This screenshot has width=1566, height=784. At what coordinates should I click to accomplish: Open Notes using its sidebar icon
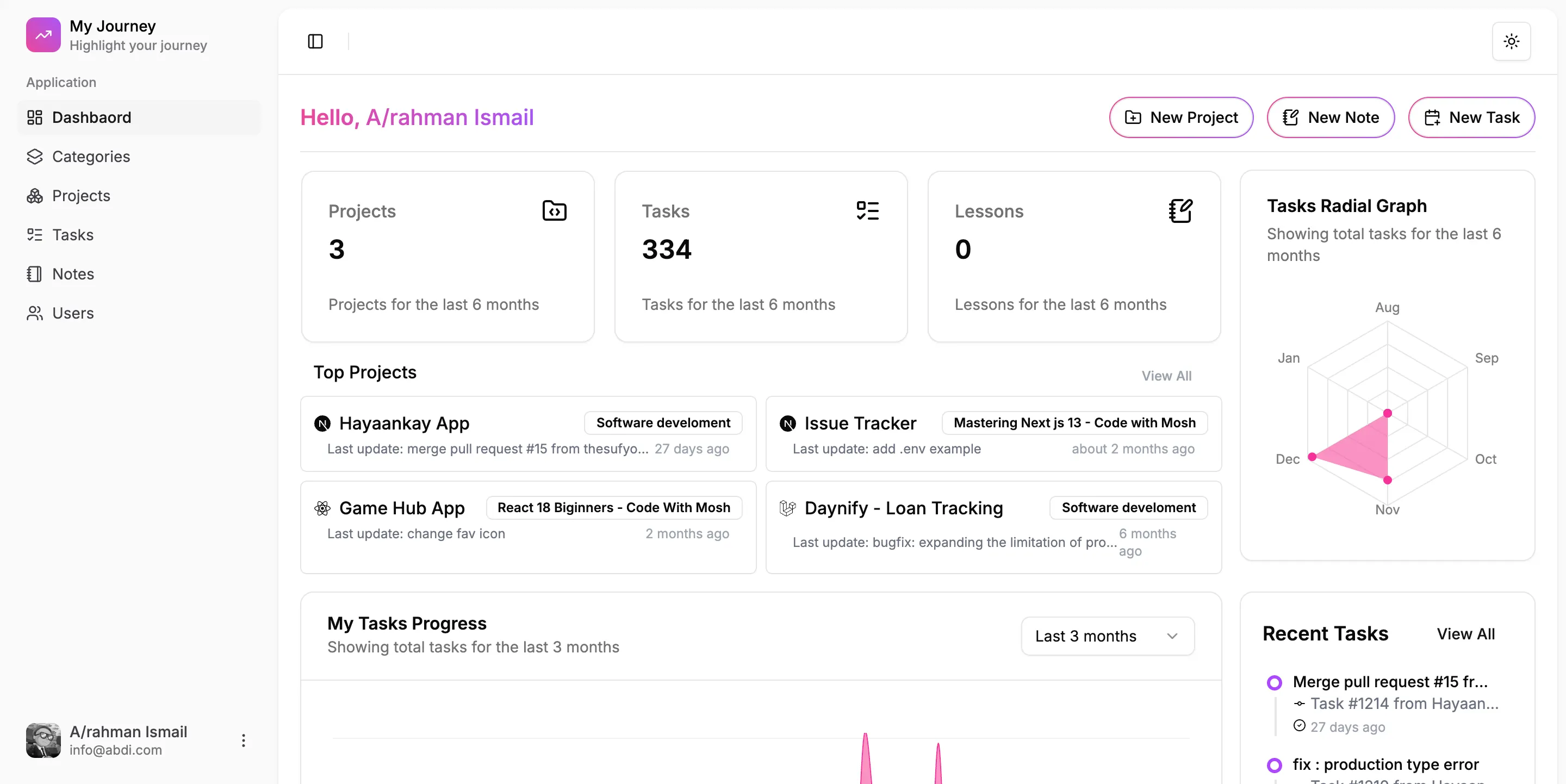tap(35, 273)
